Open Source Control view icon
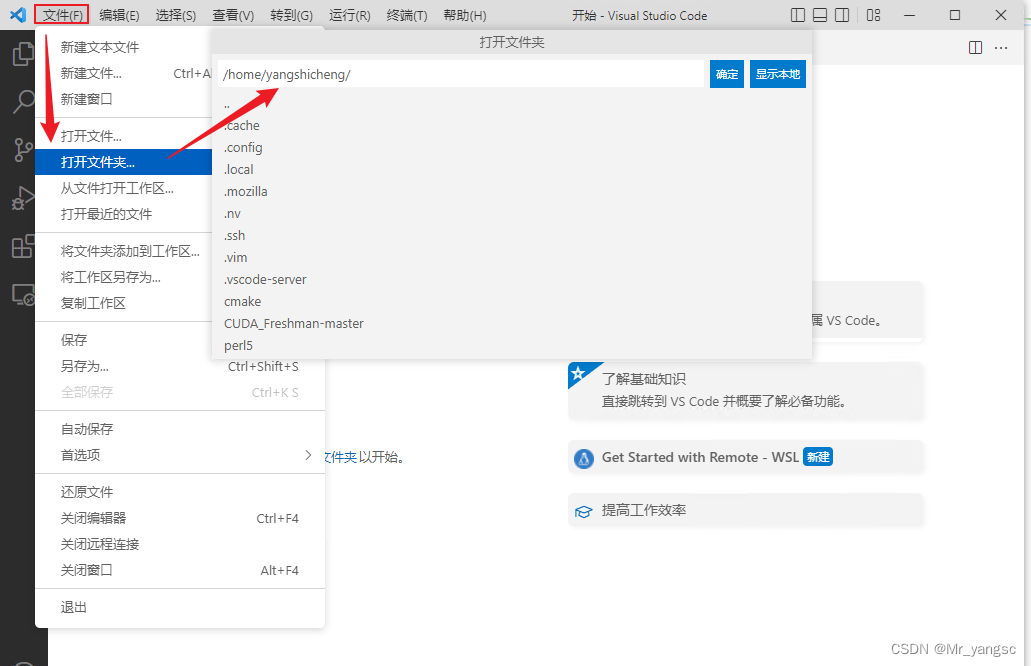The width and height of the screenshot is (1031, 666). click(23, 150)
